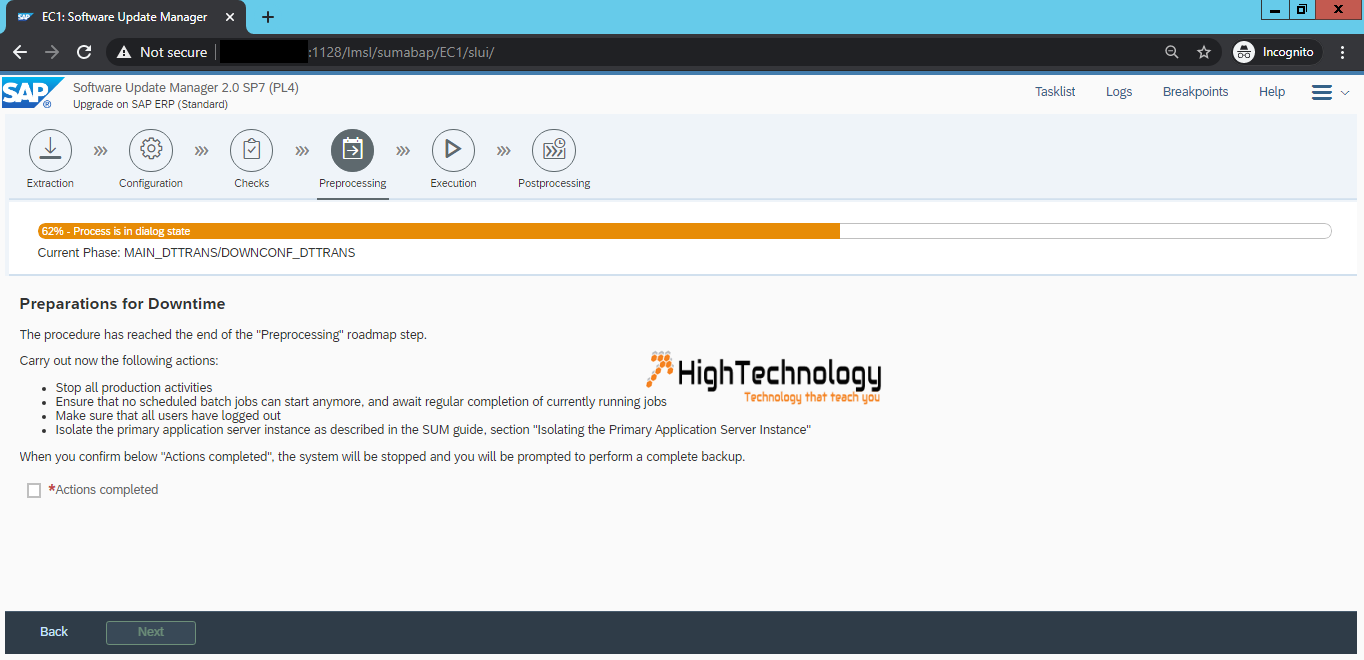Viewport: 1364px width, 660px height.
Task: Select the EC1: Software Update Manager tab
Action: (x=126, y=17)
